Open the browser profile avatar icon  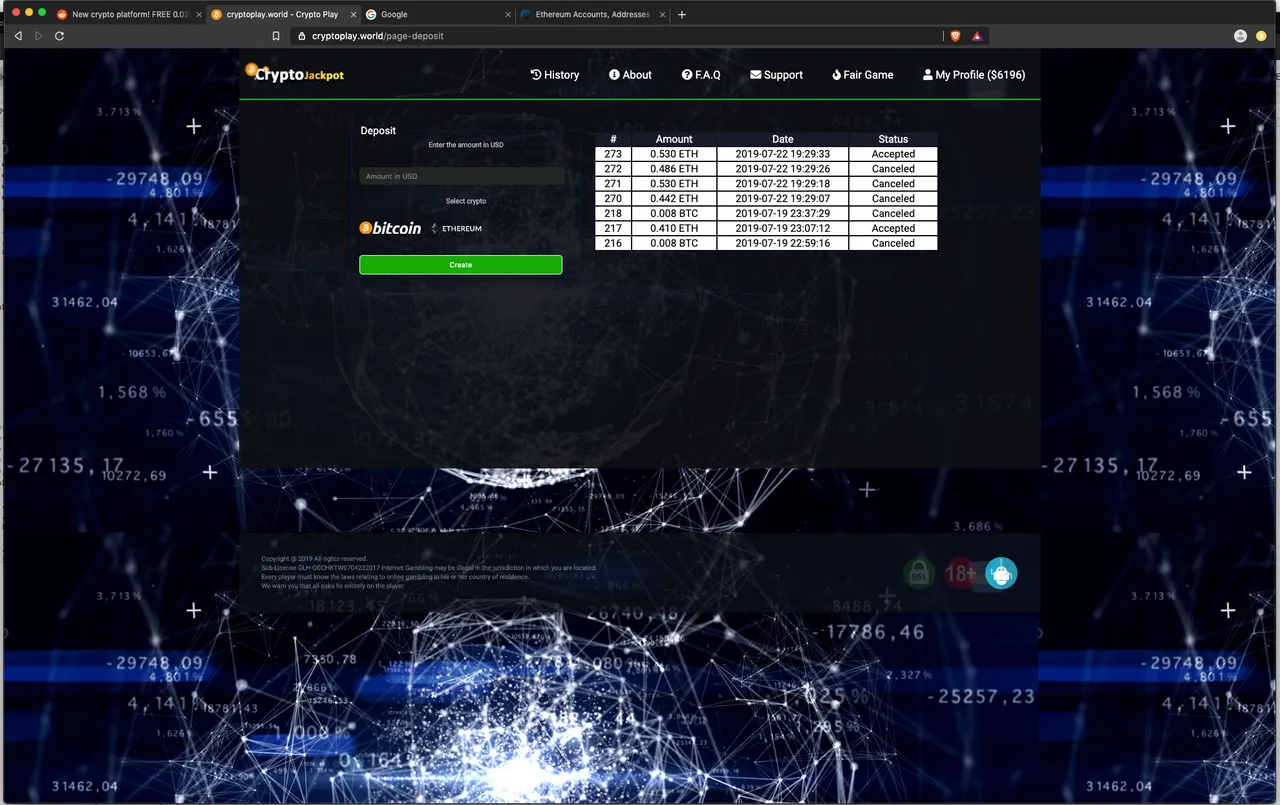click(1240, 36)
